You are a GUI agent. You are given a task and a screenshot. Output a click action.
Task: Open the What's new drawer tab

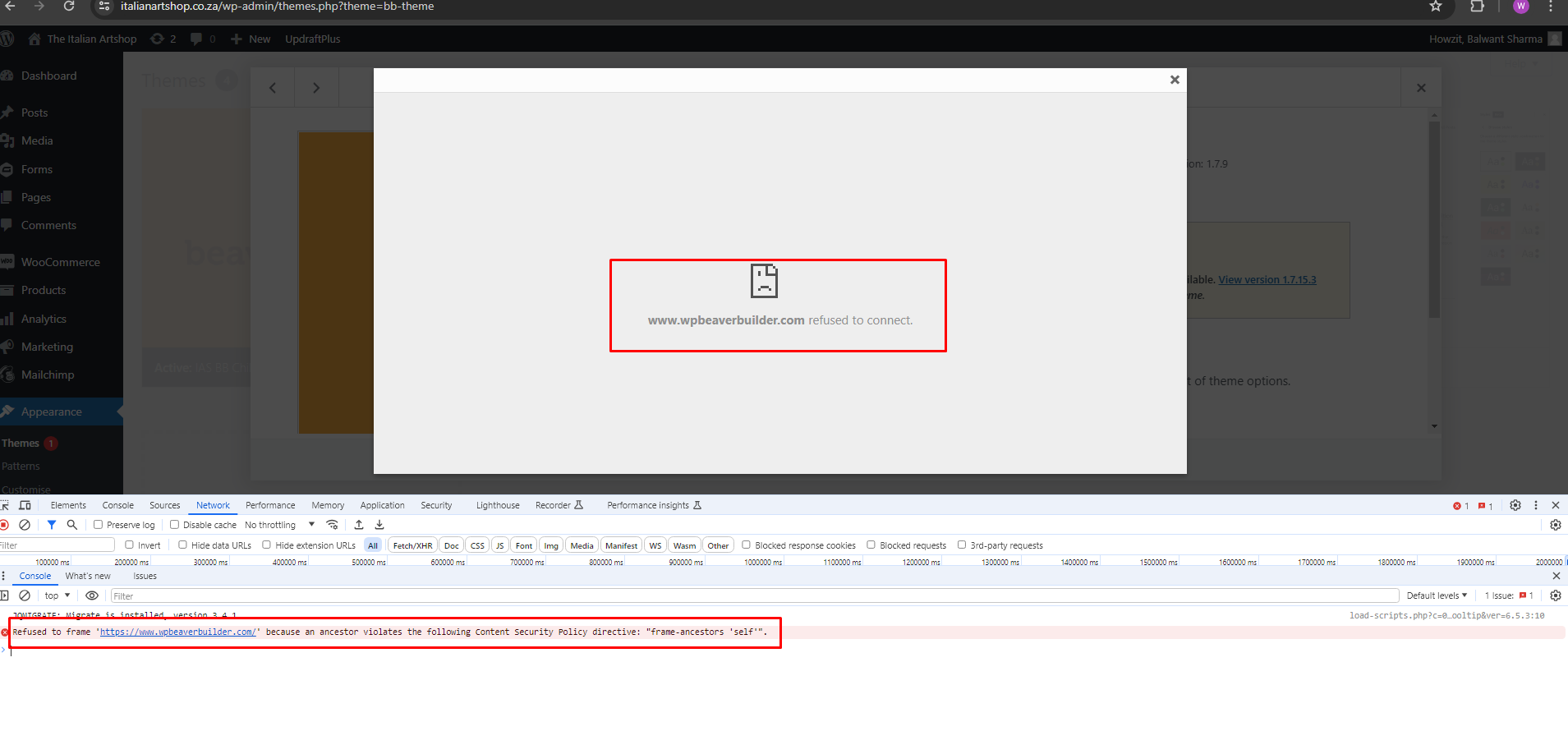coord(88,576)
